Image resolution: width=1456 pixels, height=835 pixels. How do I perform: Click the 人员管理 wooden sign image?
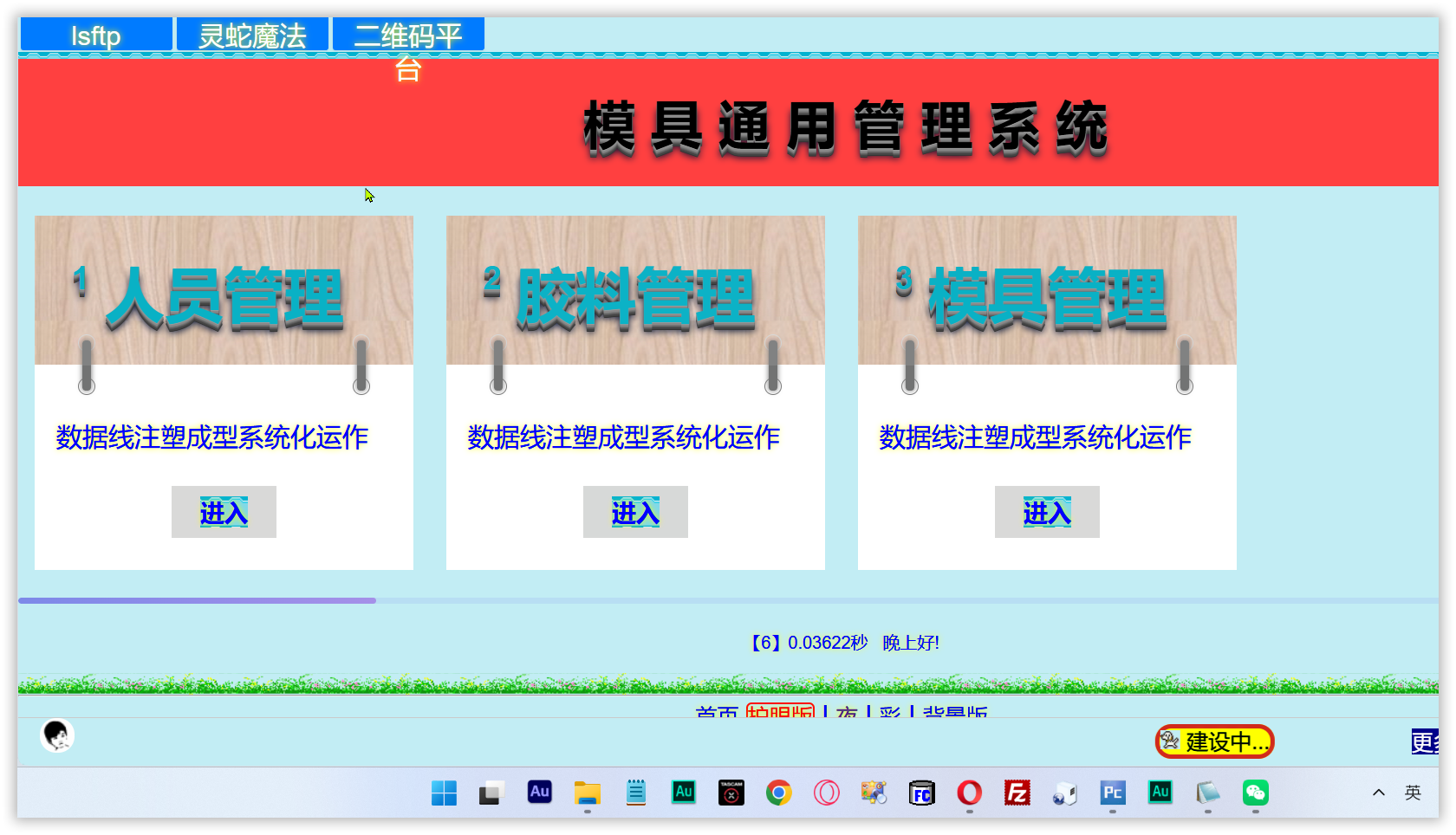point(224,291)
